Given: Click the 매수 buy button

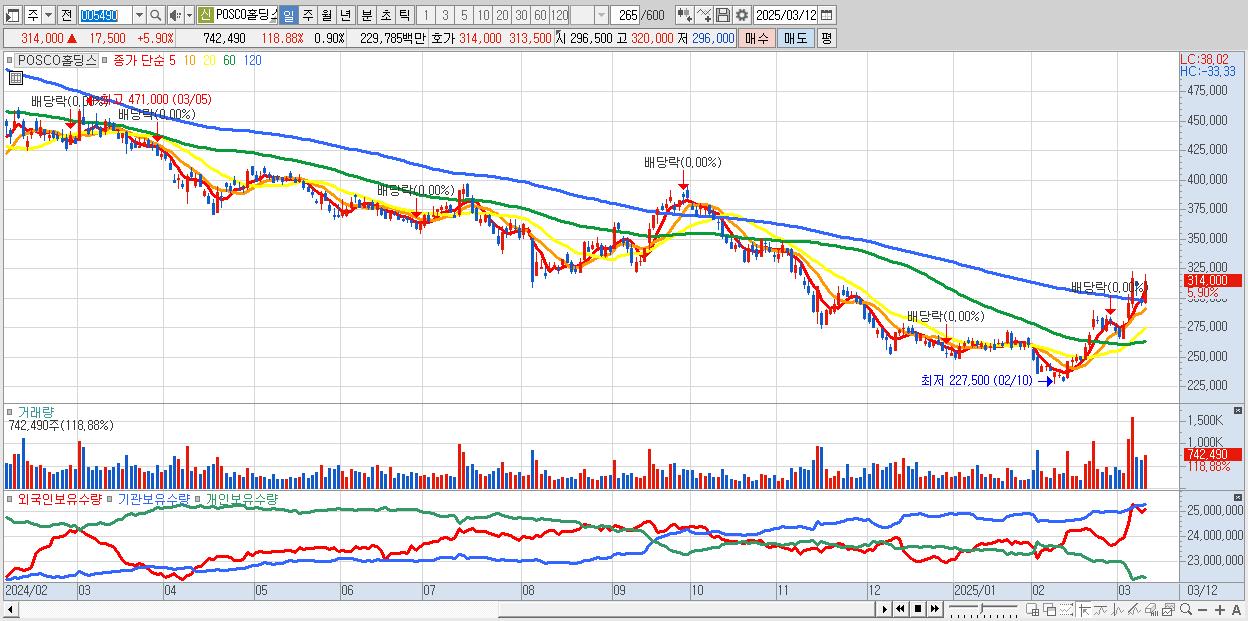Looking at the screenshot, I should [x=757, y=38].
